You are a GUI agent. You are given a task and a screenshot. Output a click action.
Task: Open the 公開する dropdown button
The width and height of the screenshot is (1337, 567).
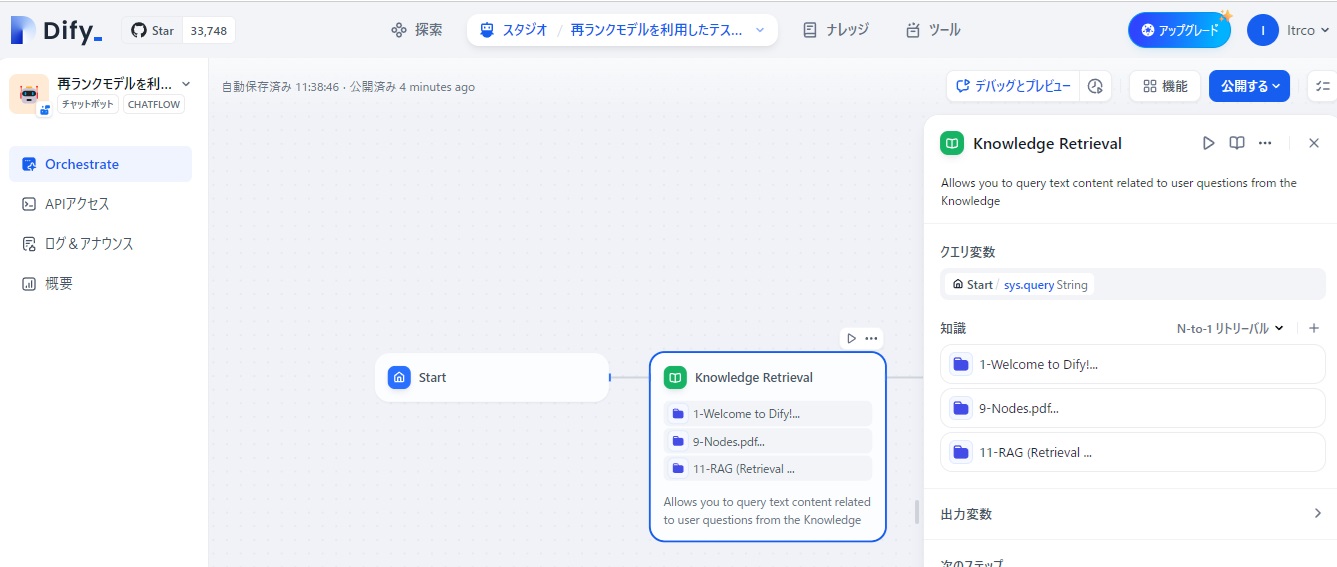1249,86
